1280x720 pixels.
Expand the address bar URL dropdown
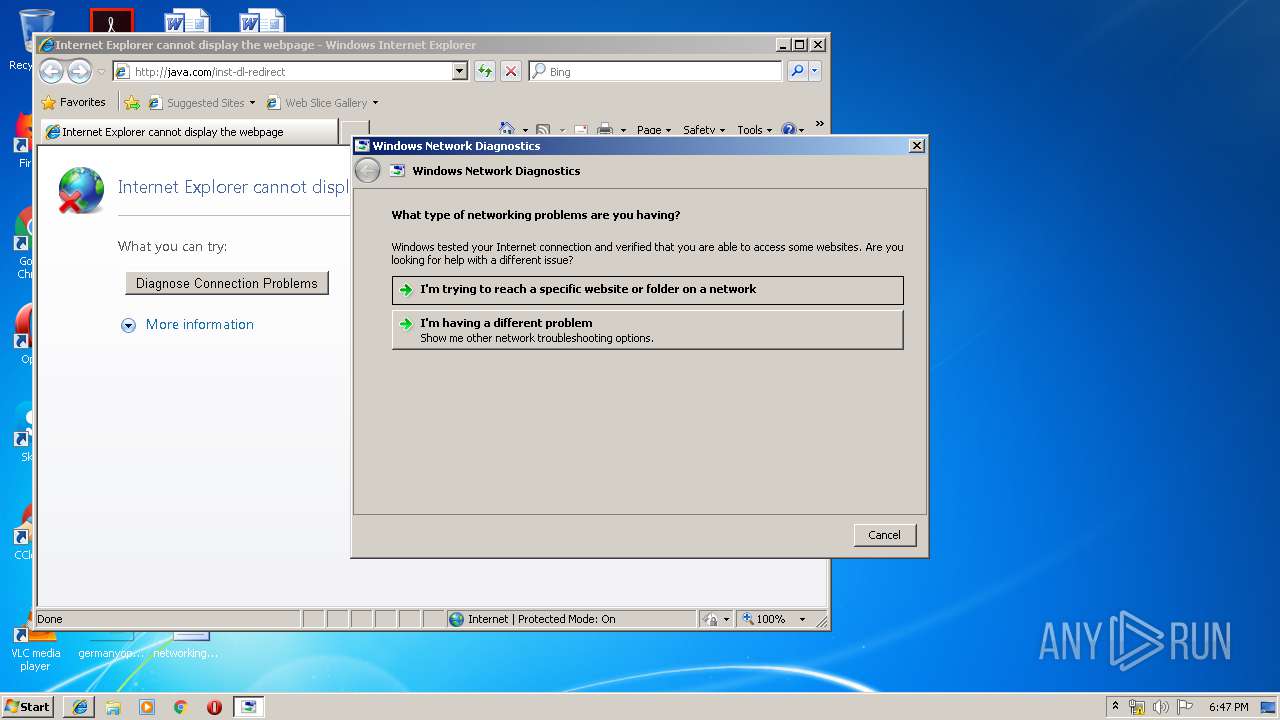pos(460,71)
